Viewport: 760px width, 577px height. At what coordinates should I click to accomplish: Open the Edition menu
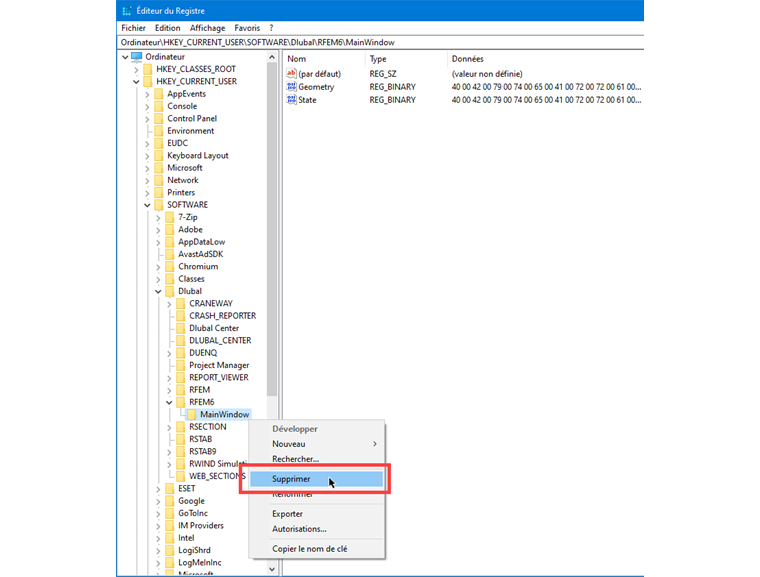coord(167,28)
